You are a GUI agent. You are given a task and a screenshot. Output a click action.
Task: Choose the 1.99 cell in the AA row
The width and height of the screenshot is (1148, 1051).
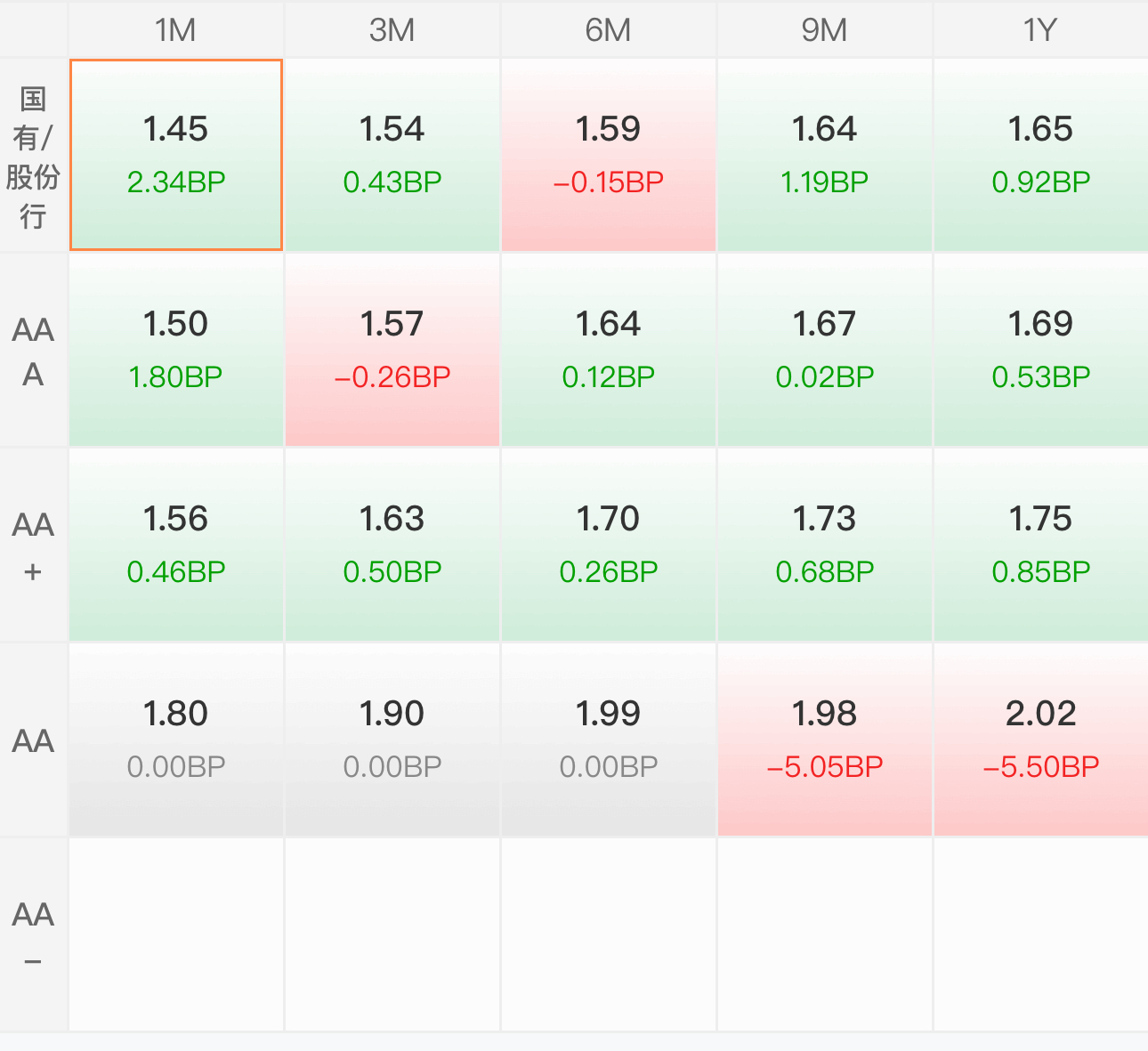coord(609,740)
